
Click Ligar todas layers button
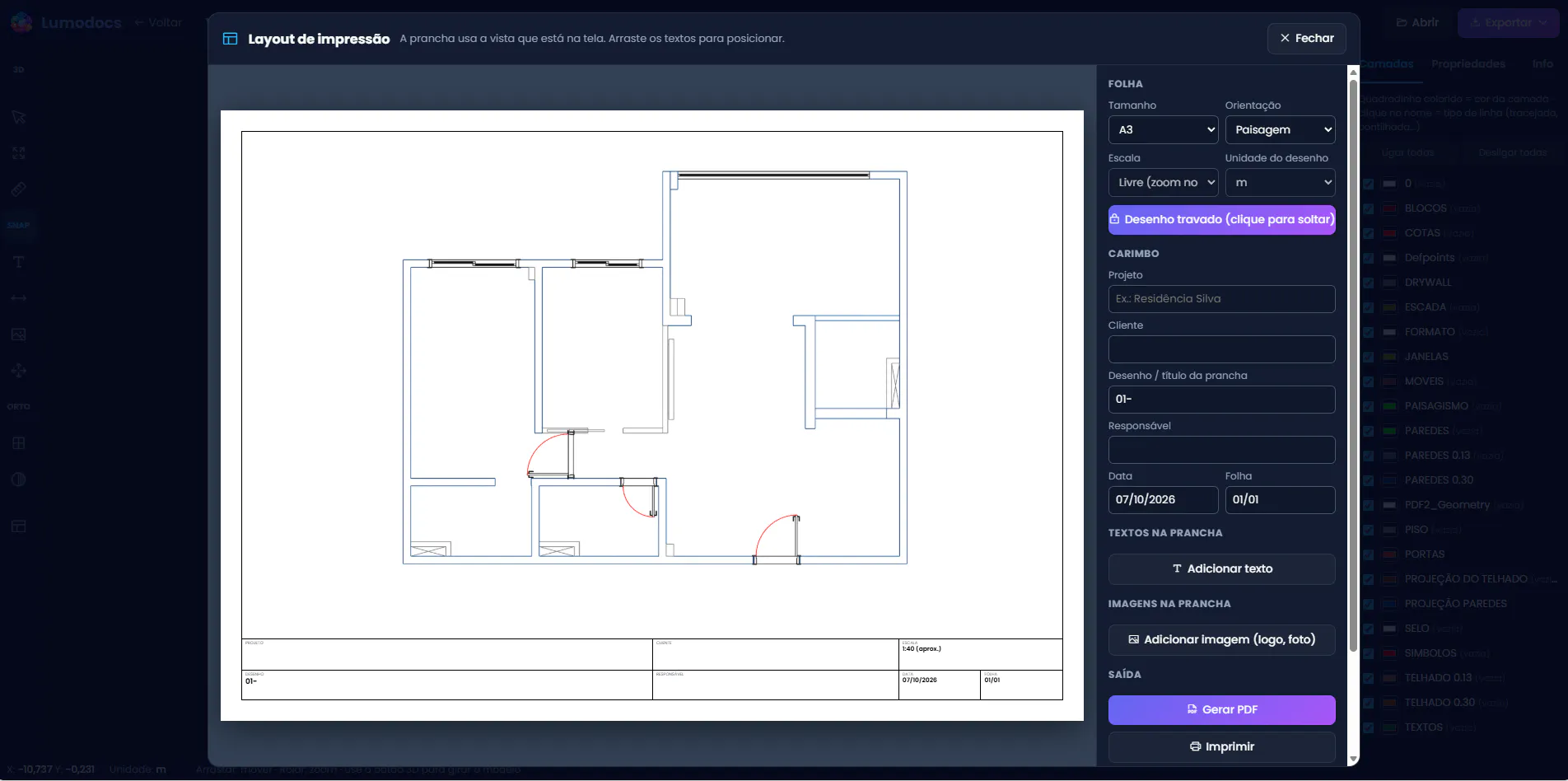(1407, 152)
